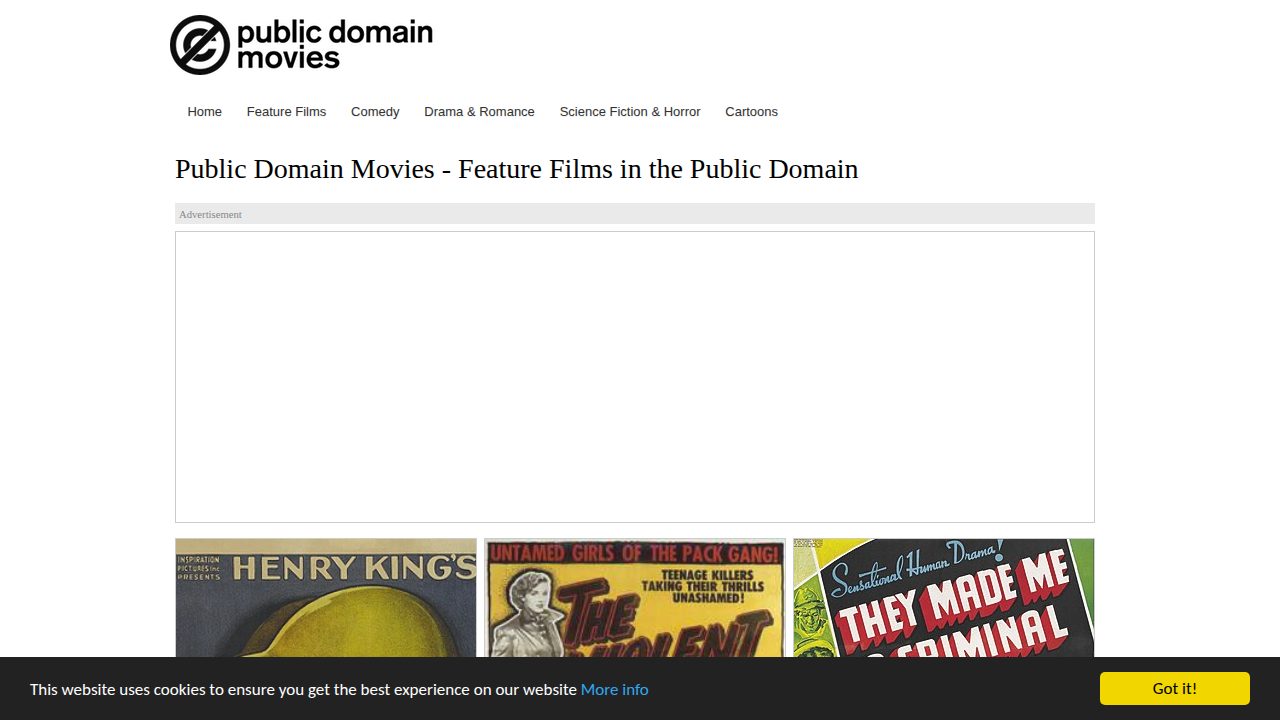Browse Science Fiction & Horror movies
The width and height of the screenshot is (1280, 720).
click(x=630, y=112)
